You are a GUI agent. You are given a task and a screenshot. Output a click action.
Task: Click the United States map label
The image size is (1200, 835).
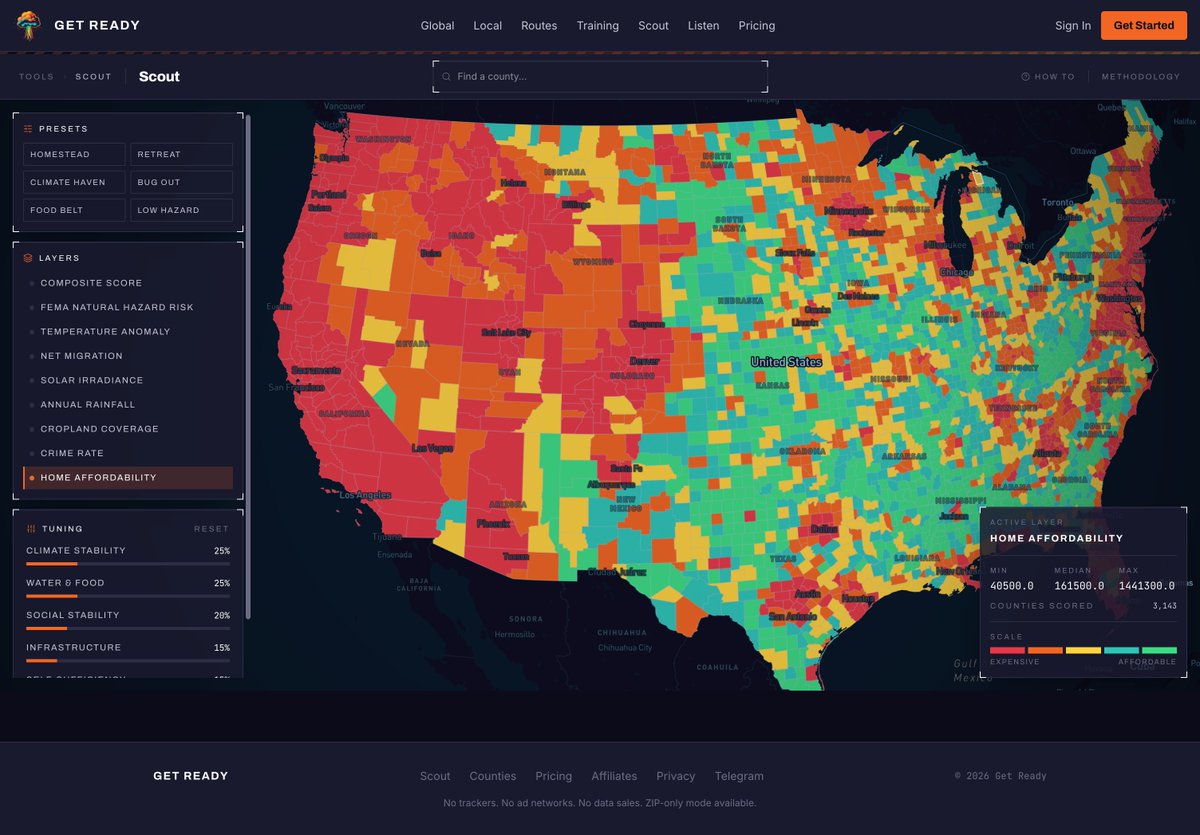(x=786, y=362)
